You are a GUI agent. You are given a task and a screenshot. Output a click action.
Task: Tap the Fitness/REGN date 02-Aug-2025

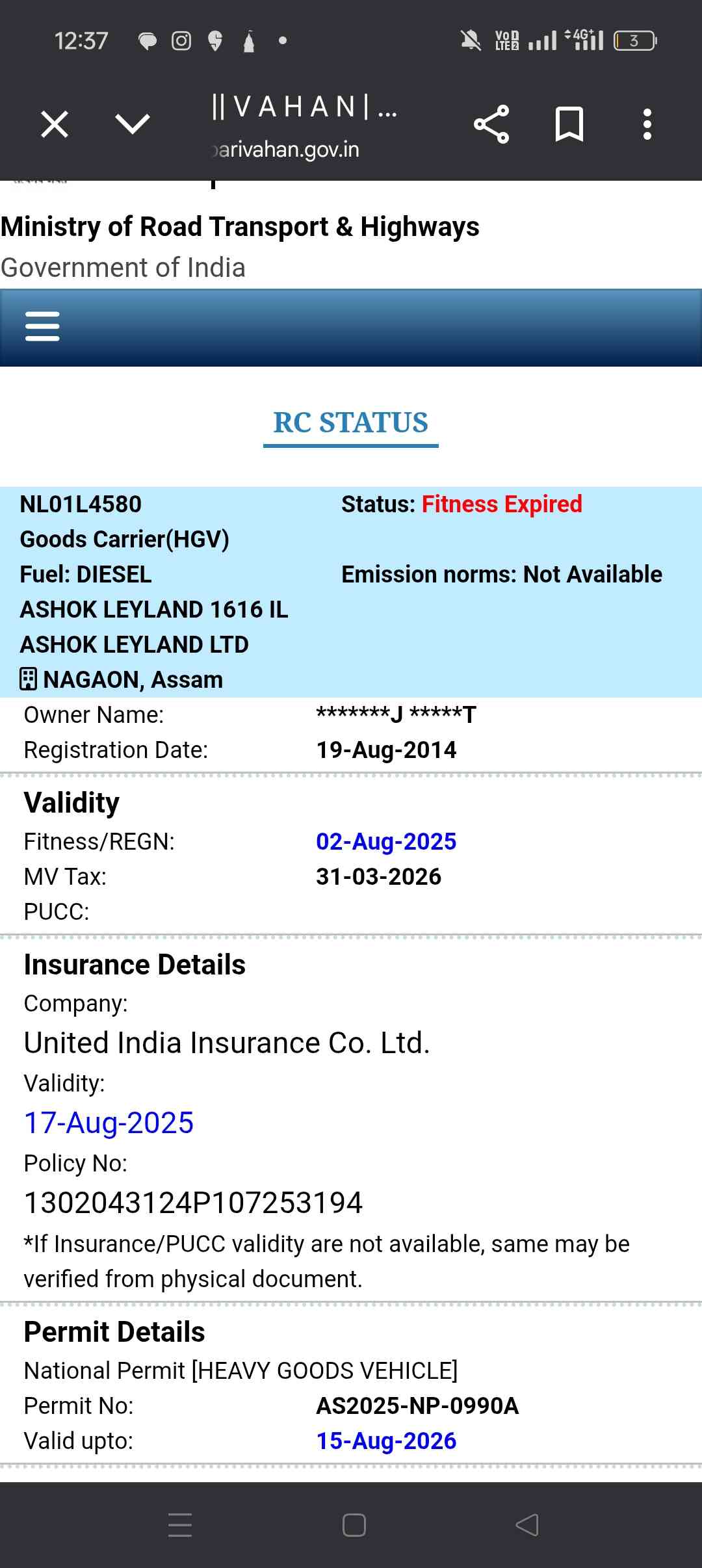[386, 842]
